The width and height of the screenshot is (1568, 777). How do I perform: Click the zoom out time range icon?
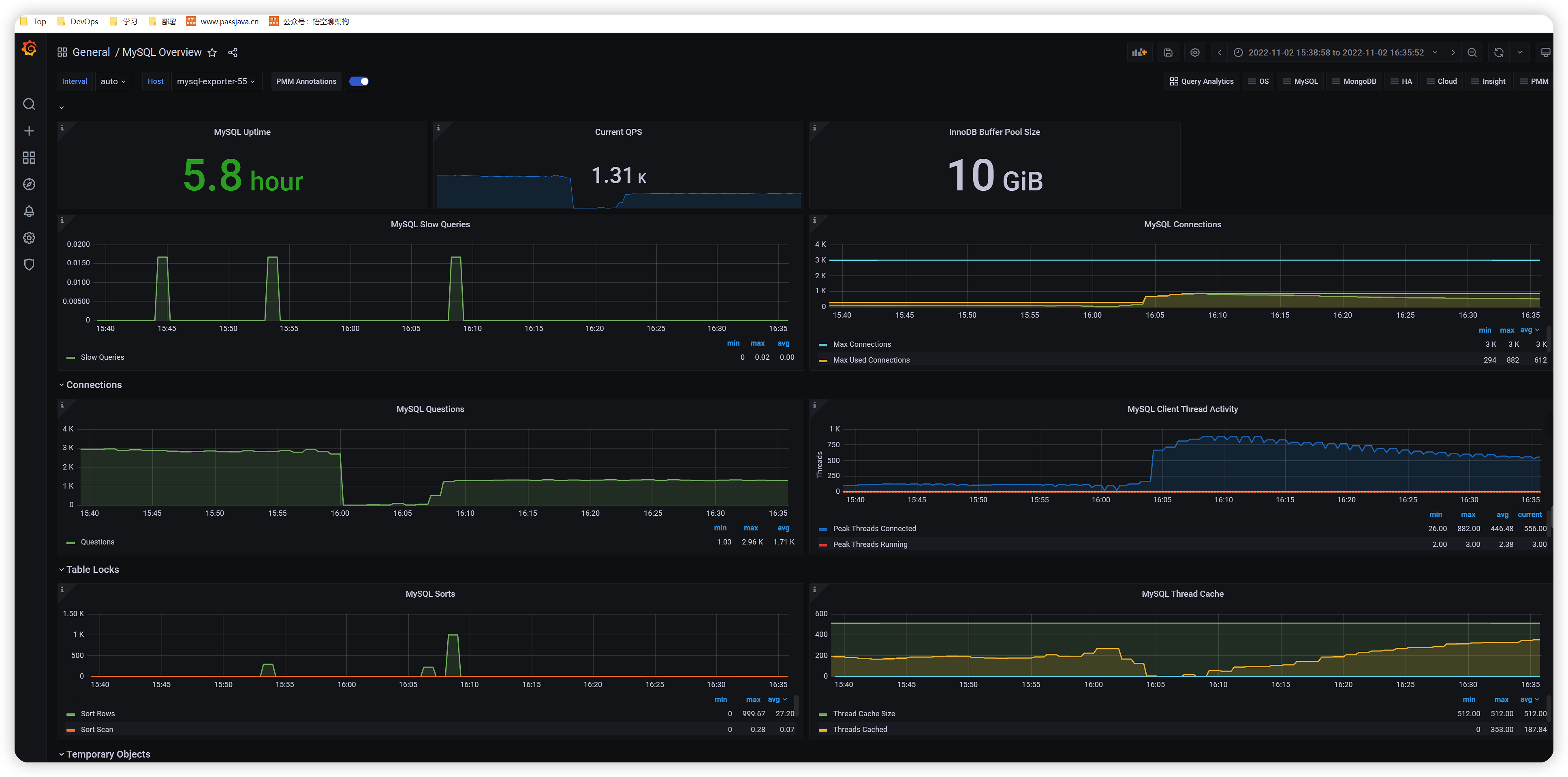pos(1472,52)
